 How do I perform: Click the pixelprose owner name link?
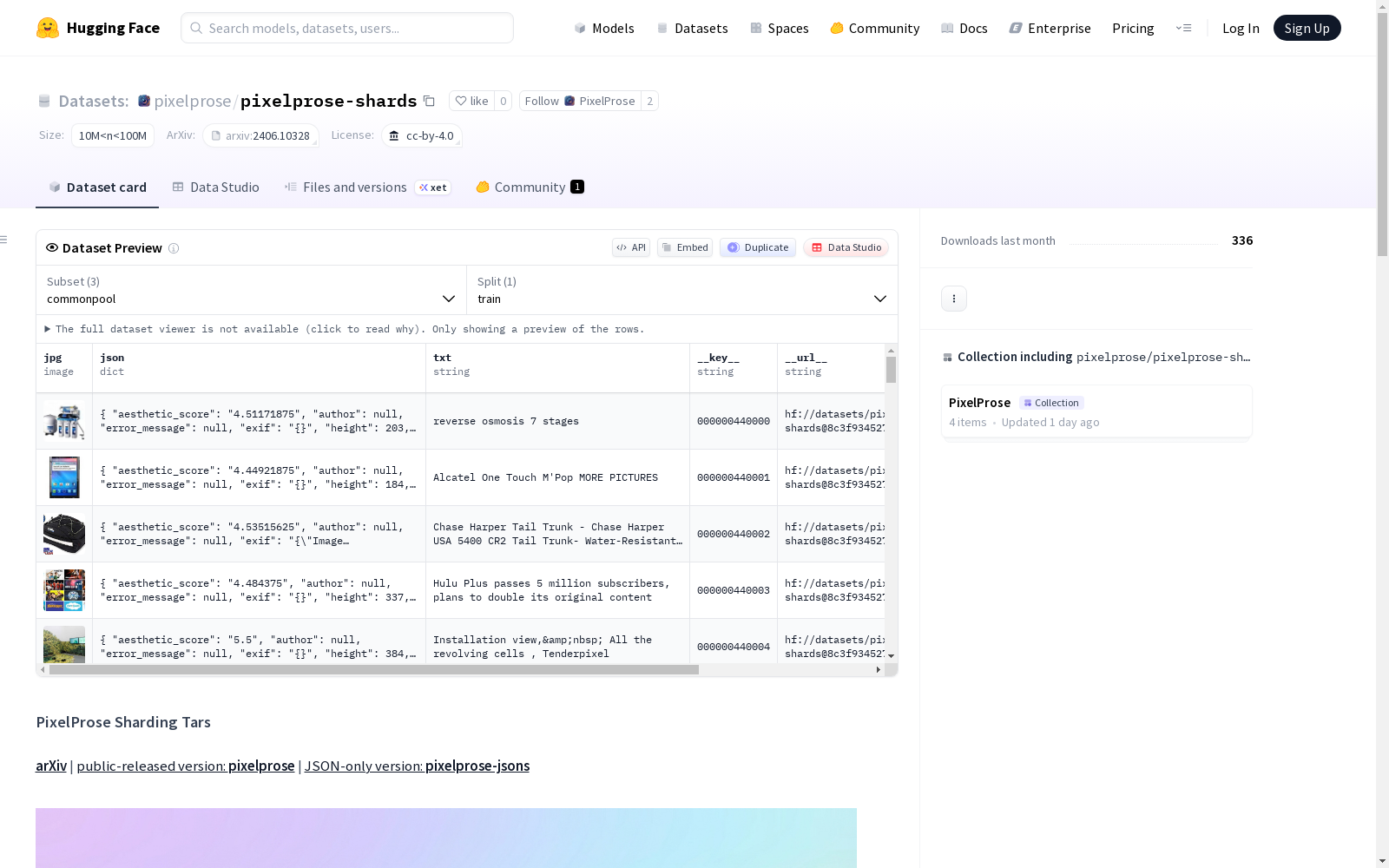pos(193,101)
